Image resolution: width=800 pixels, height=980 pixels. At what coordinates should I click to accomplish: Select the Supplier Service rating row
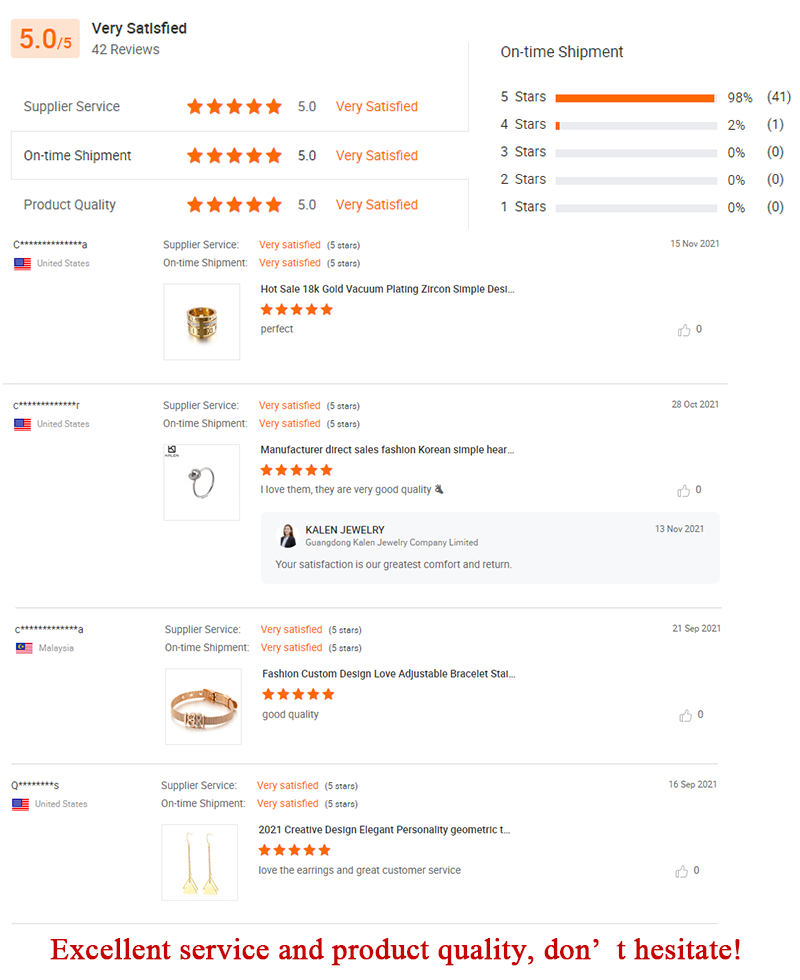click(239, 107)
